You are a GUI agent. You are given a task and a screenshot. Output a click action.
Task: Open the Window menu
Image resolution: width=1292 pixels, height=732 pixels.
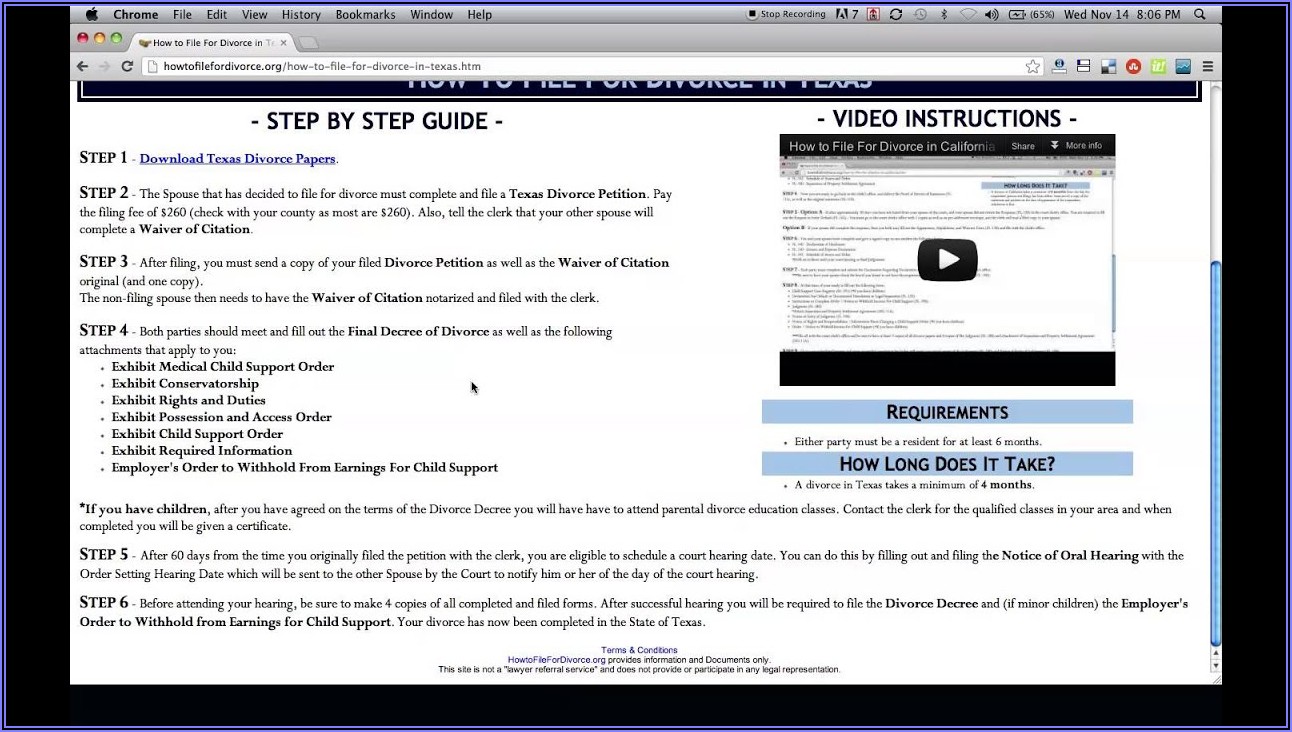click(x=432, y=14)
